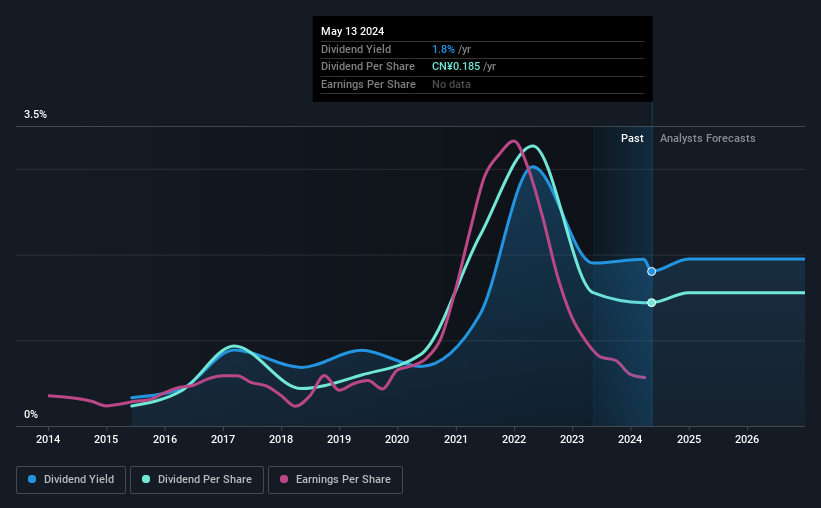This screenshot has width=821, height=508.
Task: Select the 2016 x-axis label
Action: point(164,439)
